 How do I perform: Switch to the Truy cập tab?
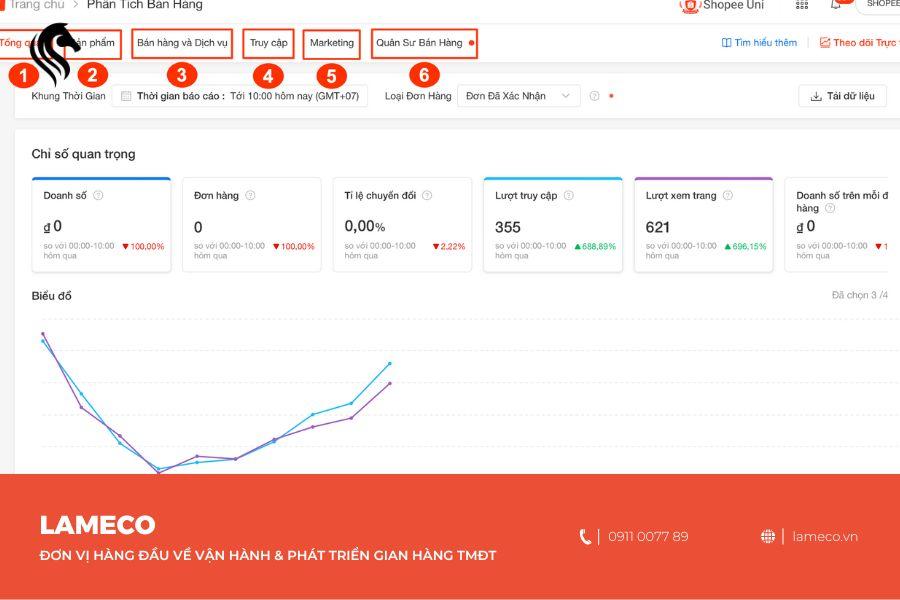(x=268, y=43)
